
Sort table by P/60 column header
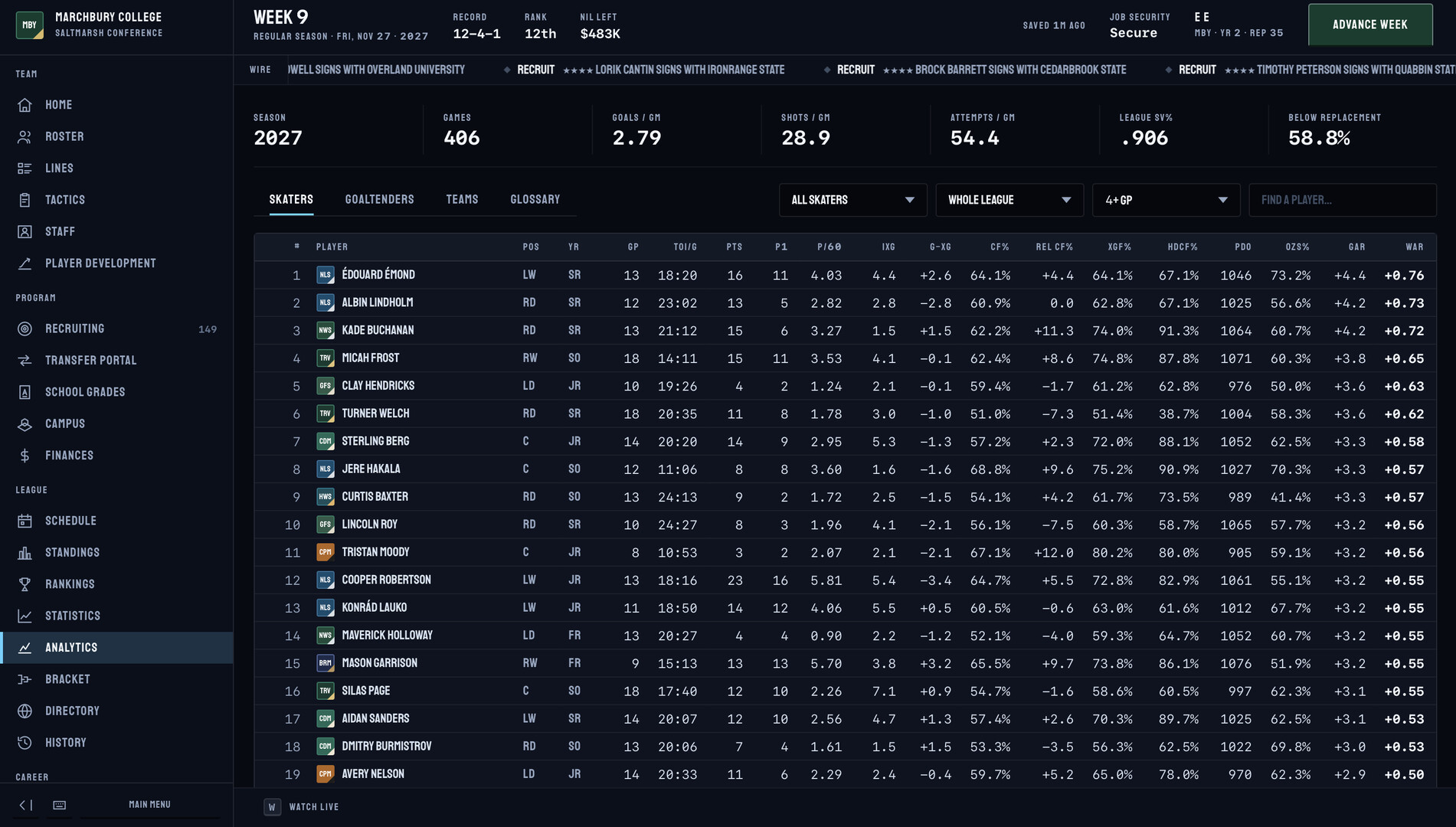click(x=829, y=247)
